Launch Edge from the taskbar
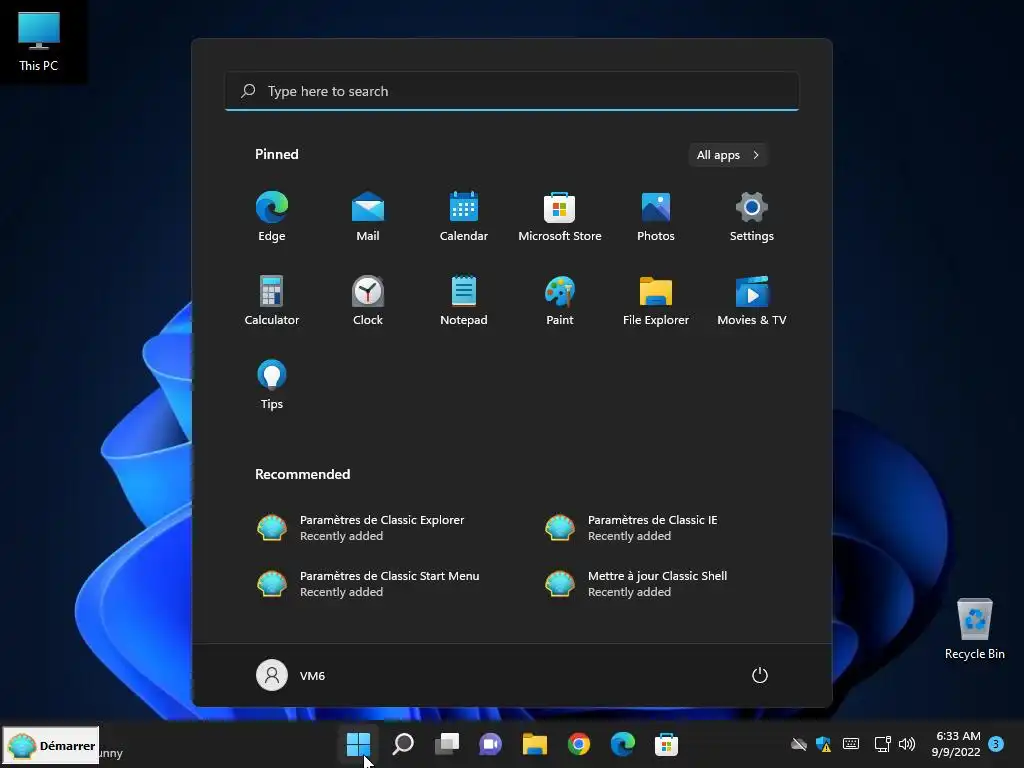 click(x=623, y=744)
